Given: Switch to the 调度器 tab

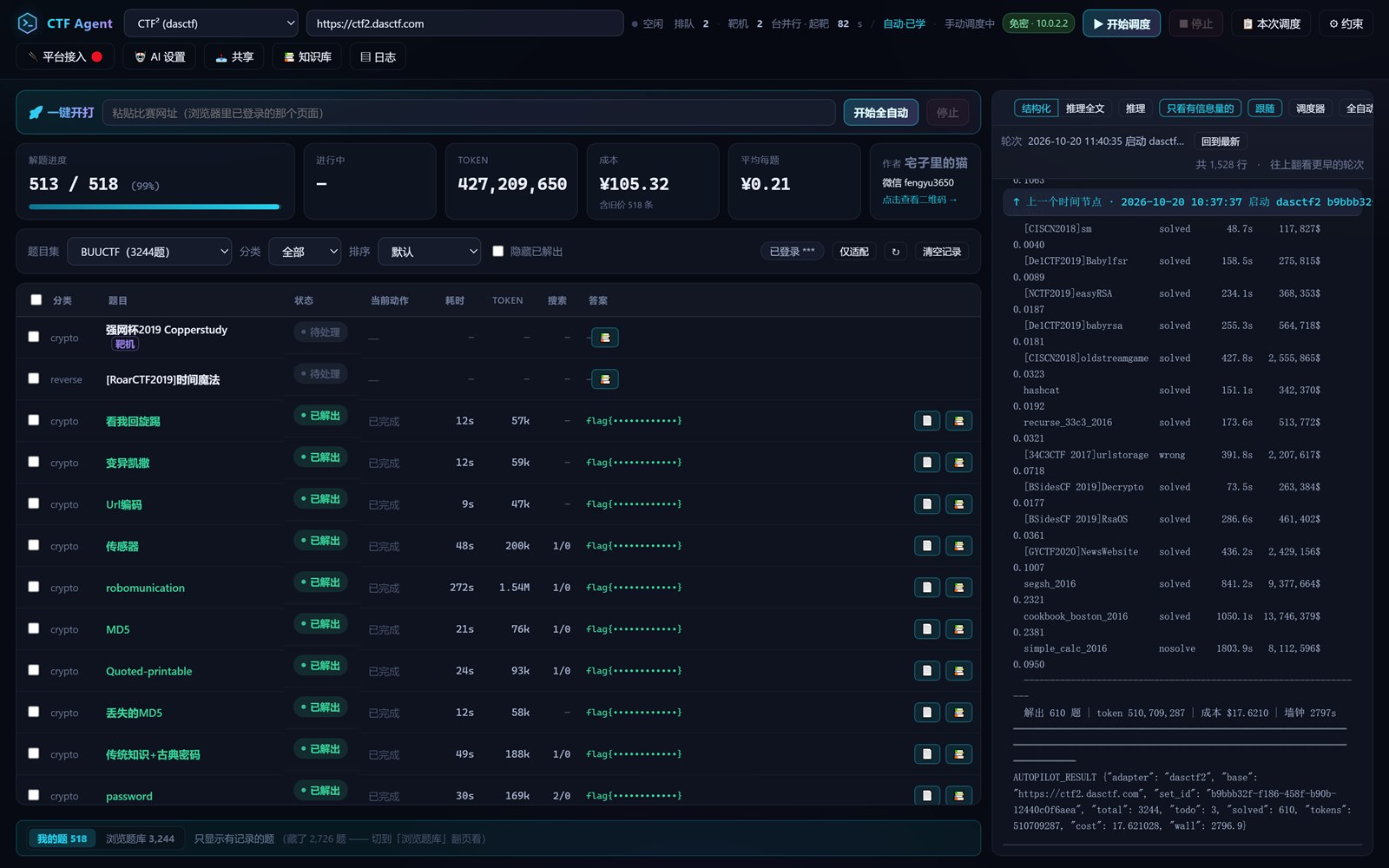Looking at the screenshot, I should [1310, 108].
